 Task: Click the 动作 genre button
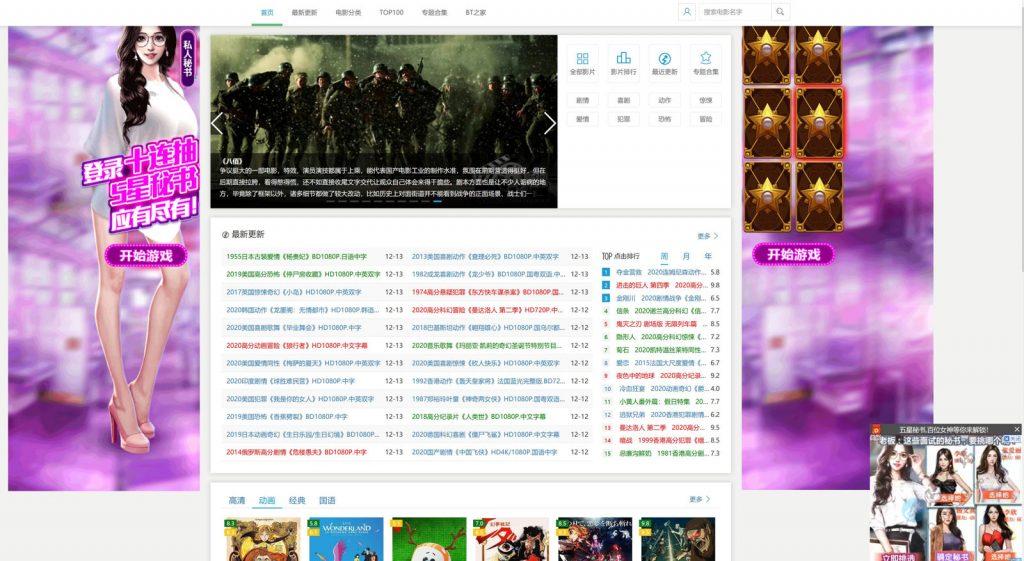pyautogui.click(x=664, y=100)
